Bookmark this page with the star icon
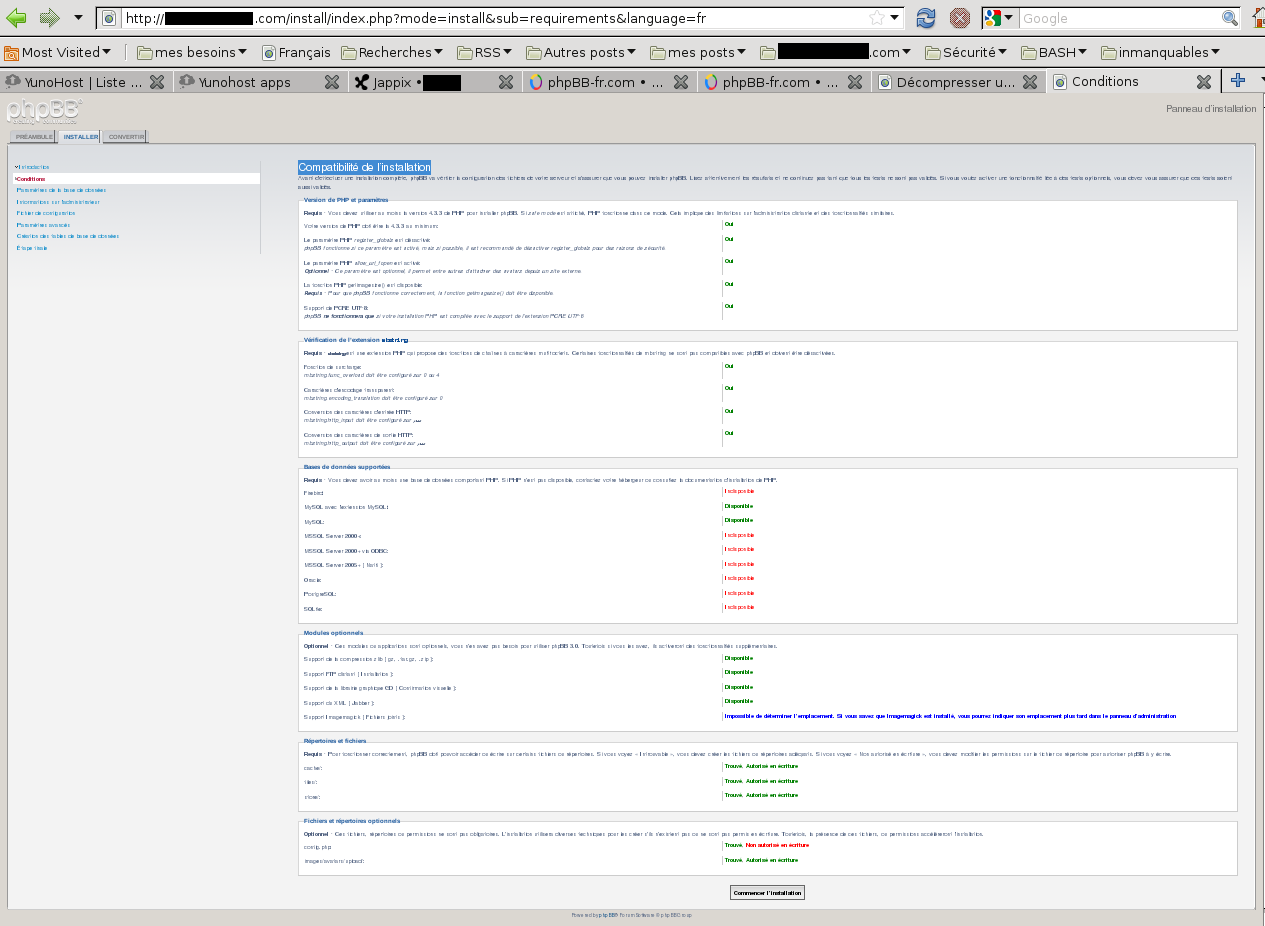This screenshot has height=926, width=1265. [x=876, y=18]
